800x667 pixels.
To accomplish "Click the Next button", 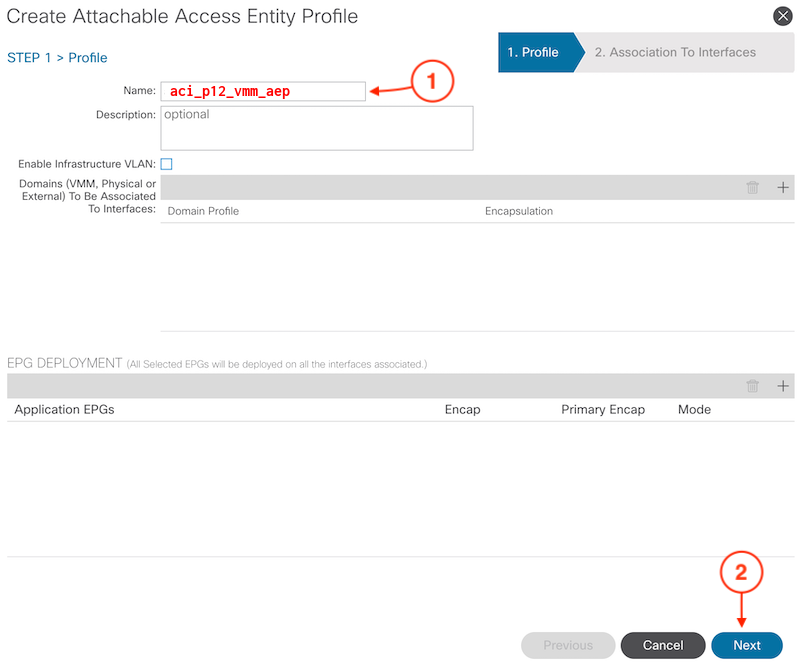I will tap(747, 645).
